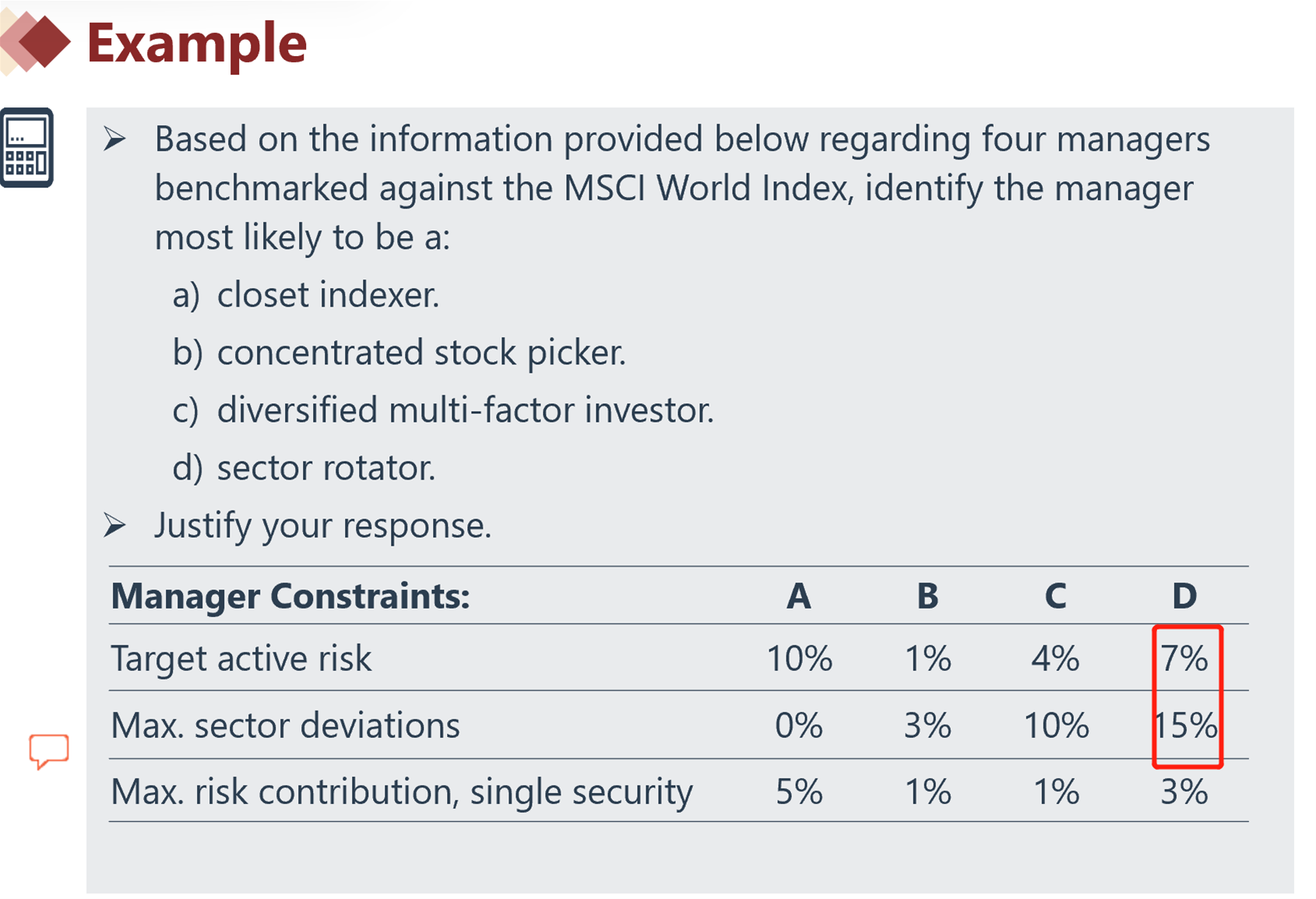Screen dimensions: 1316x899
Task: Click the 'Manager Constraints:' table header
Action: pyautogui.click(x=290, y=596)
